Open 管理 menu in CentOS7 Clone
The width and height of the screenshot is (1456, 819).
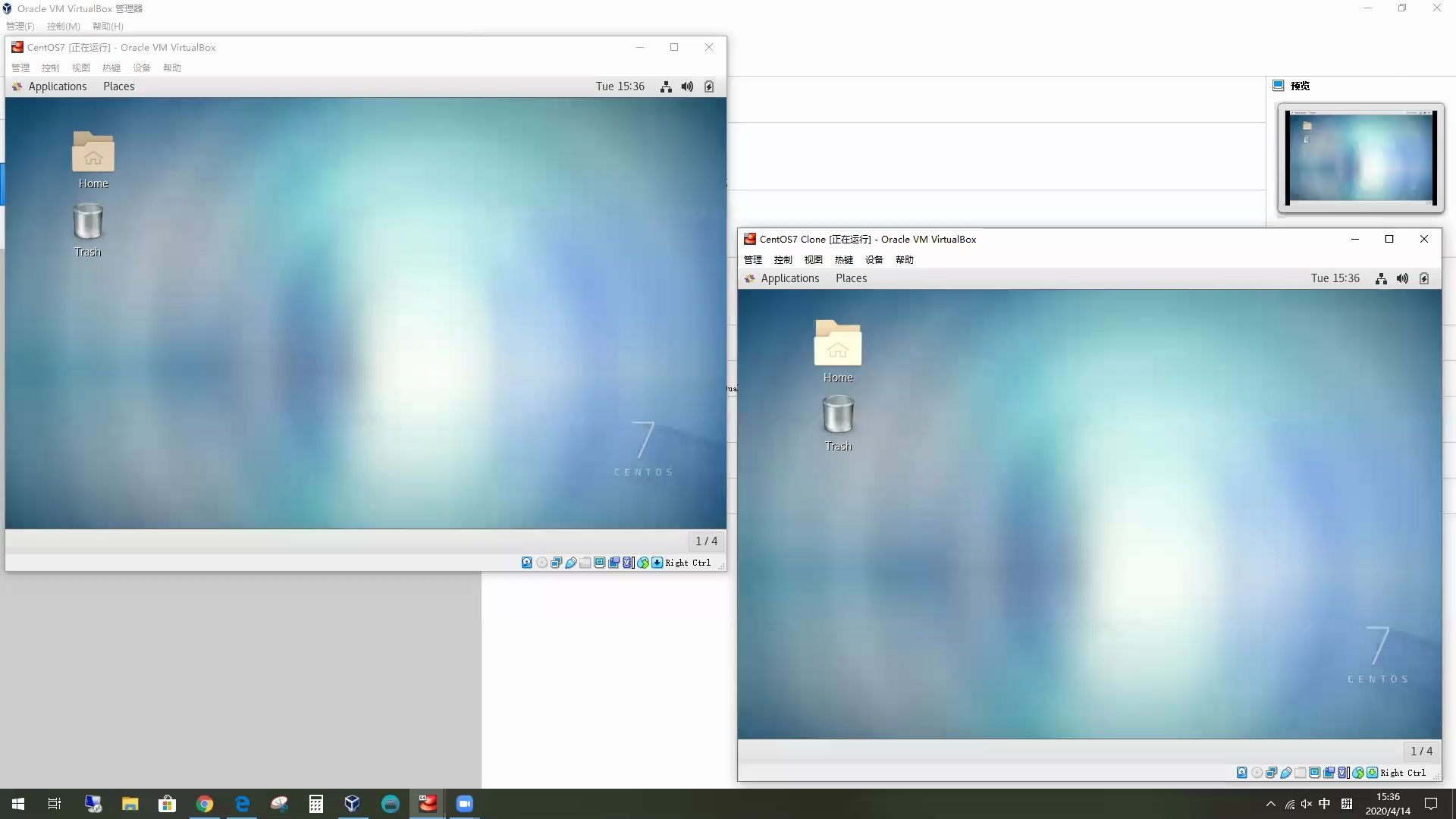tap(752, 259)
